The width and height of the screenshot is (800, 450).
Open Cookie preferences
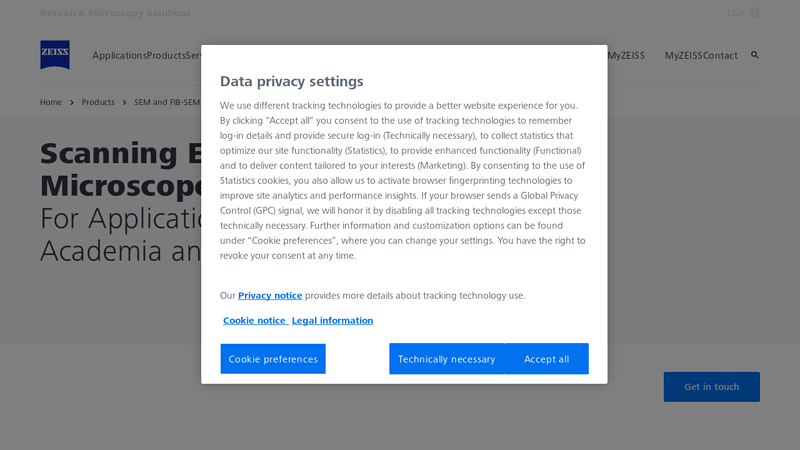[273, 359]
